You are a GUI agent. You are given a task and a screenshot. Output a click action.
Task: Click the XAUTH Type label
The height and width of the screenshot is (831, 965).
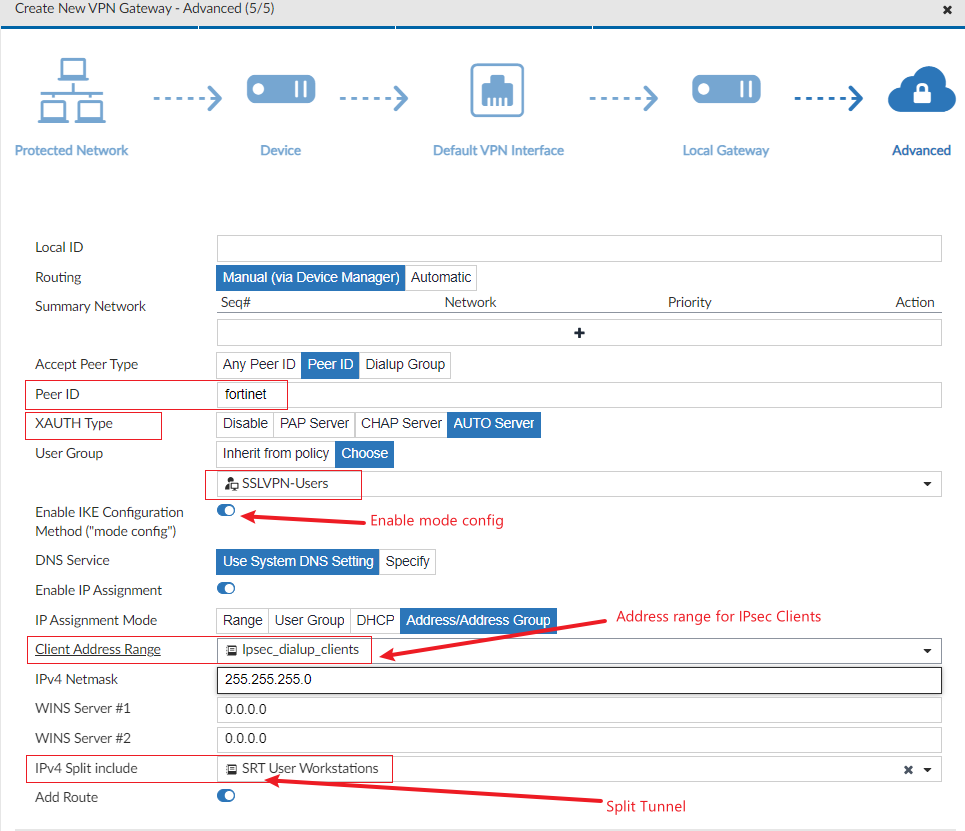tap(74, 424)
